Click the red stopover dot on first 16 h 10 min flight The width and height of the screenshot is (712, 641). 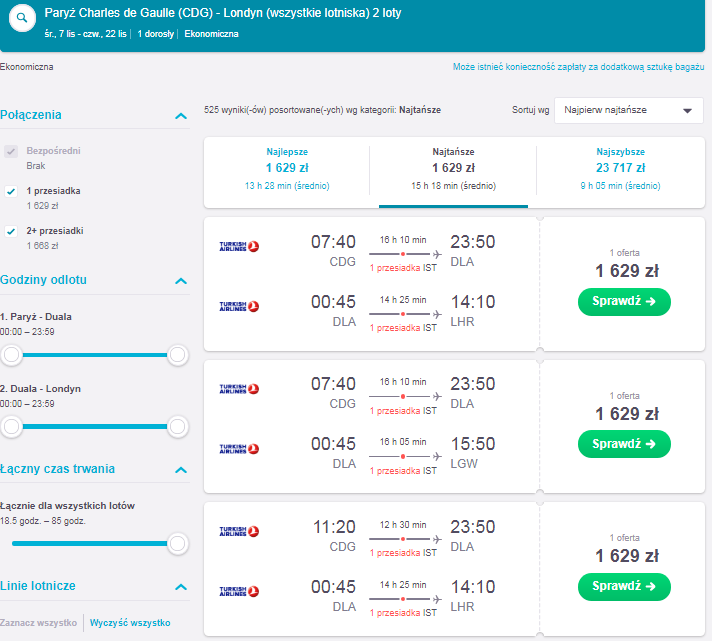403,254
